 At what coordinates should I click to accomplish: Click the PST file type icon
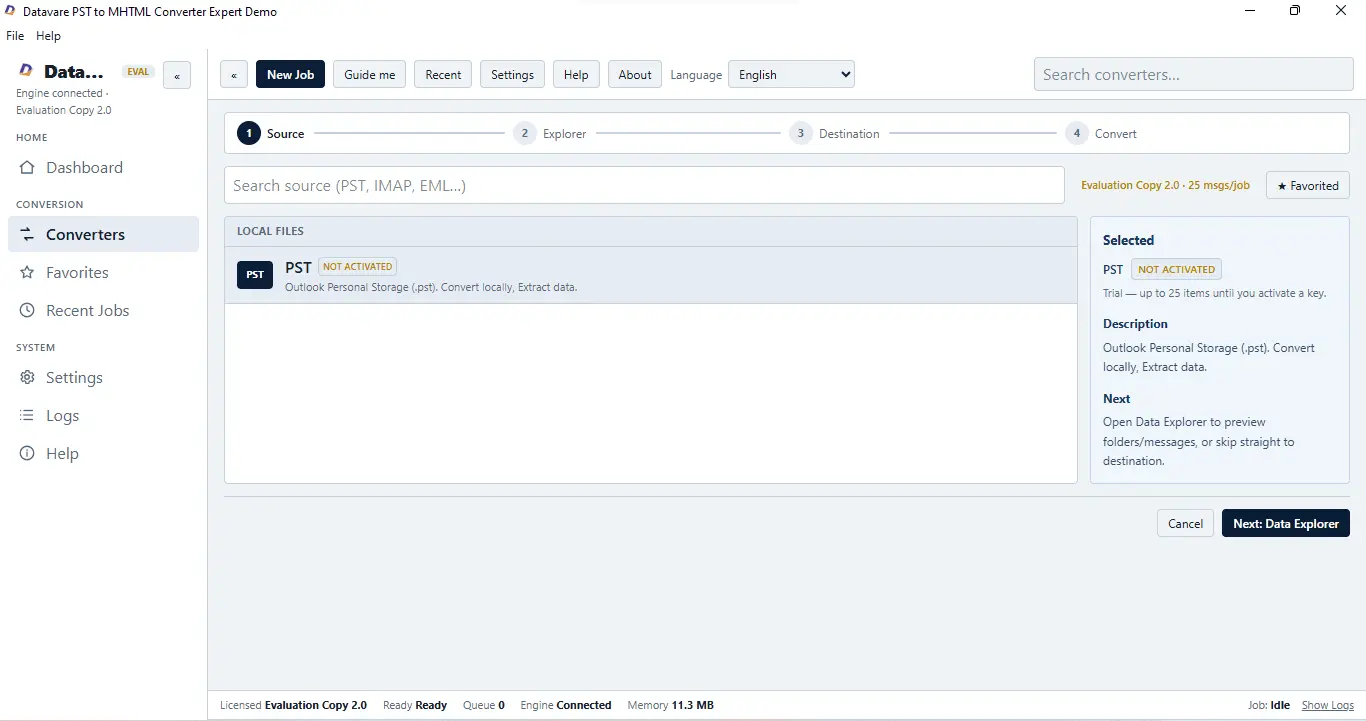255,275
